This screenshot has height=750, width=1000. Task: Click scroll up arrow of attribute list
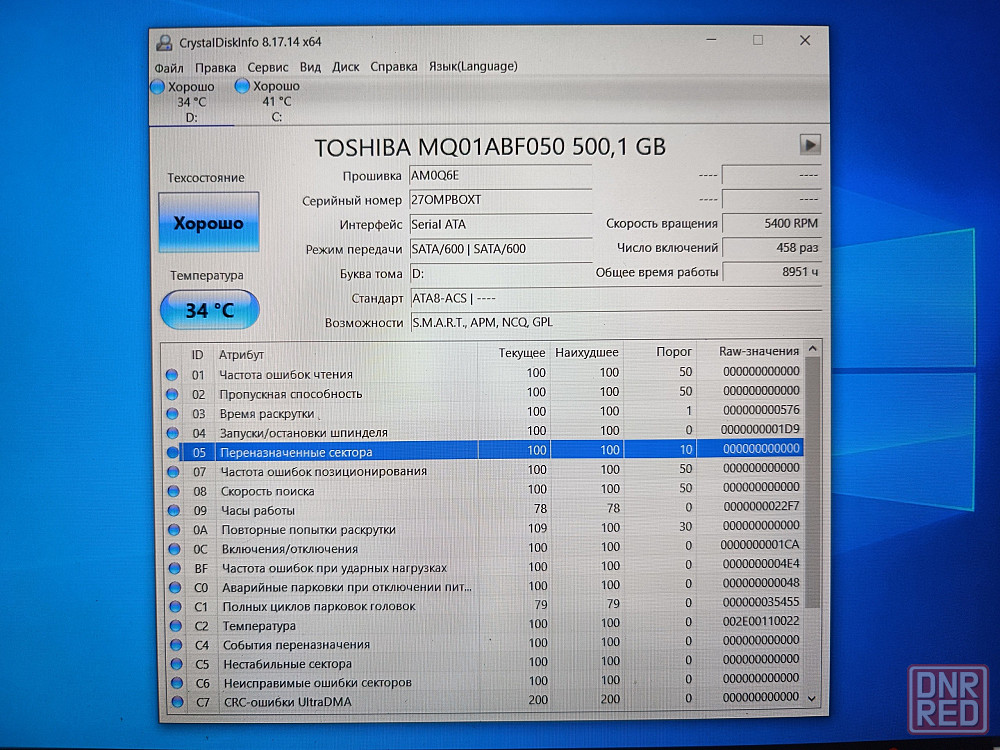[812, 349]
